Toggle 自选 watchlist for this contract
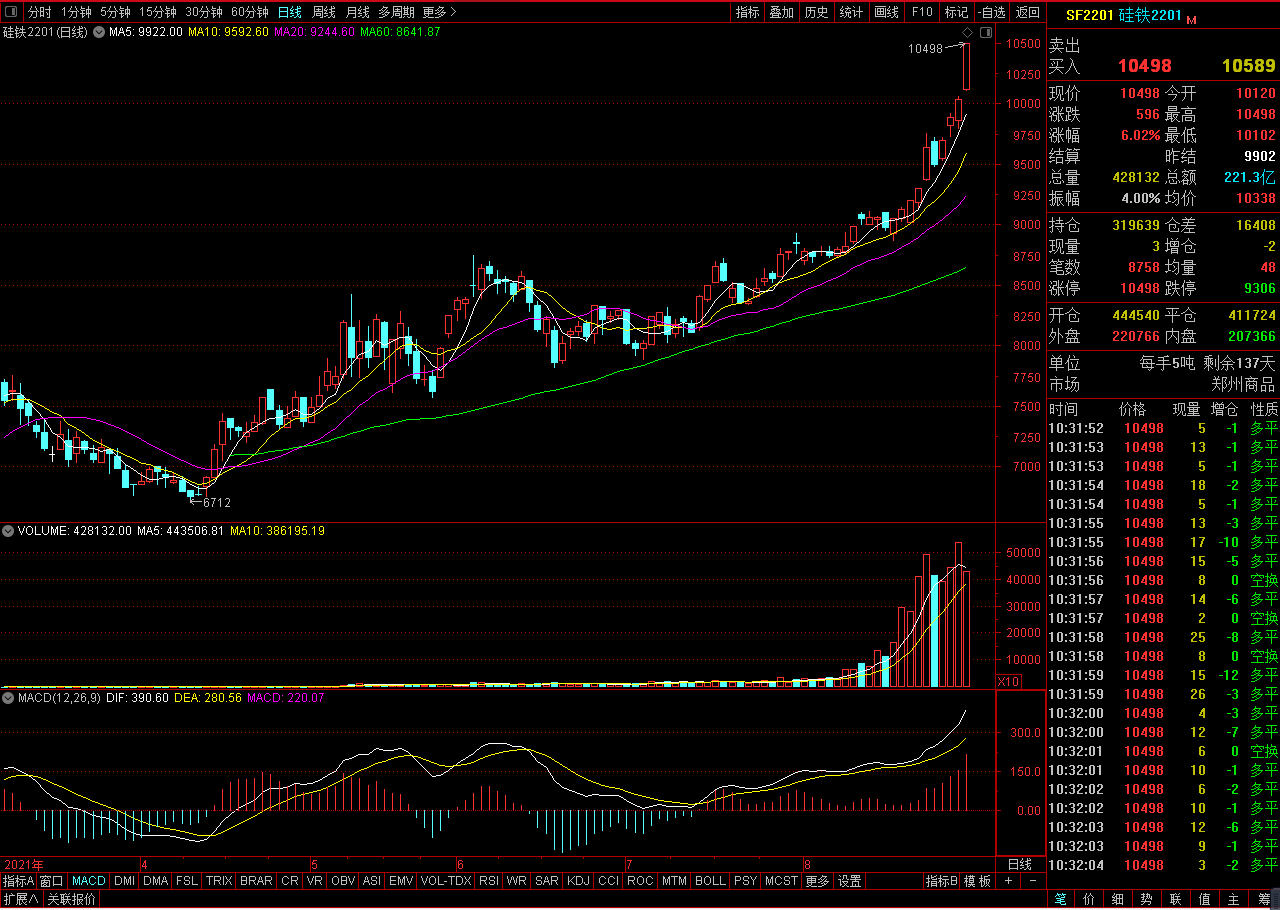Image resolution: width=1280 pixels, height=910 pixels. click(x=991, y=12)
